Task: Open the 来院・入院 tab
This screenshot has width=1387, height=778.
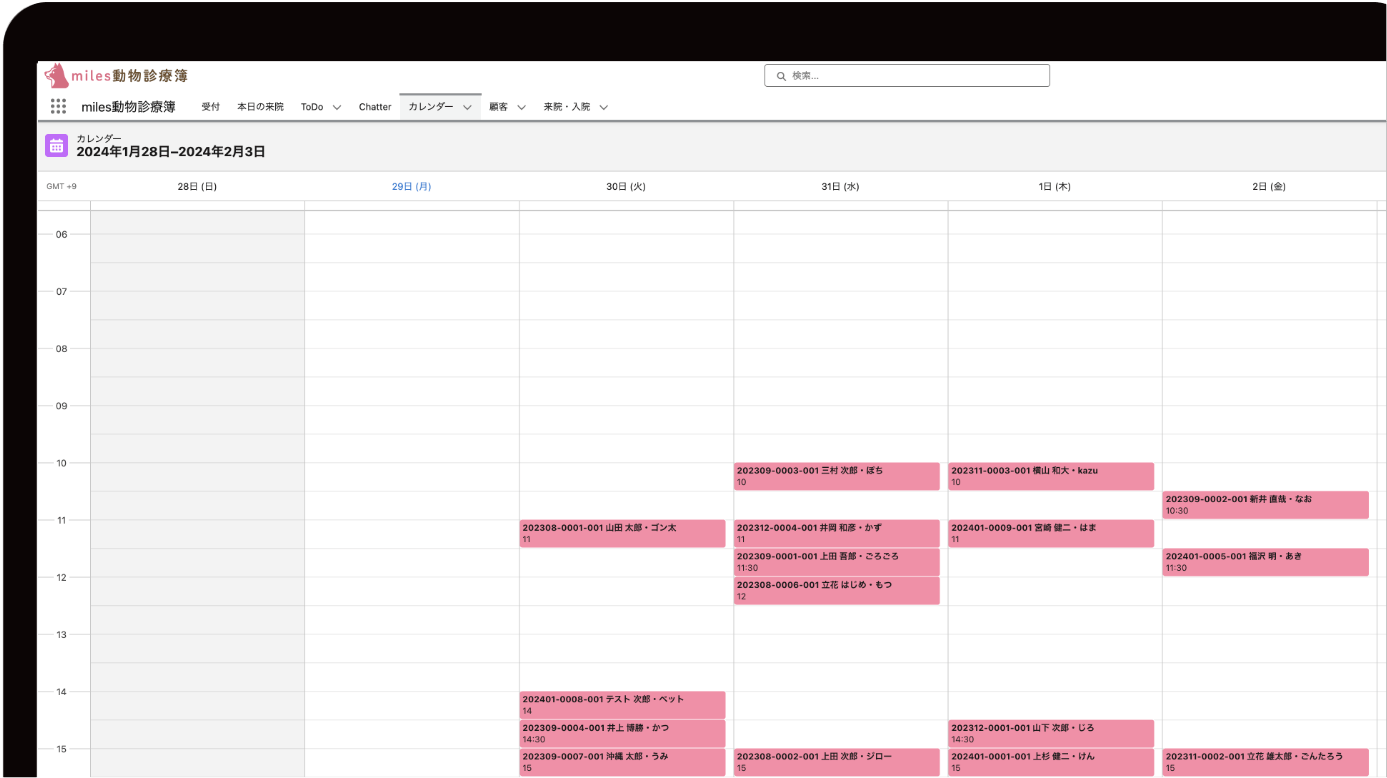Action: pos(567,107)
